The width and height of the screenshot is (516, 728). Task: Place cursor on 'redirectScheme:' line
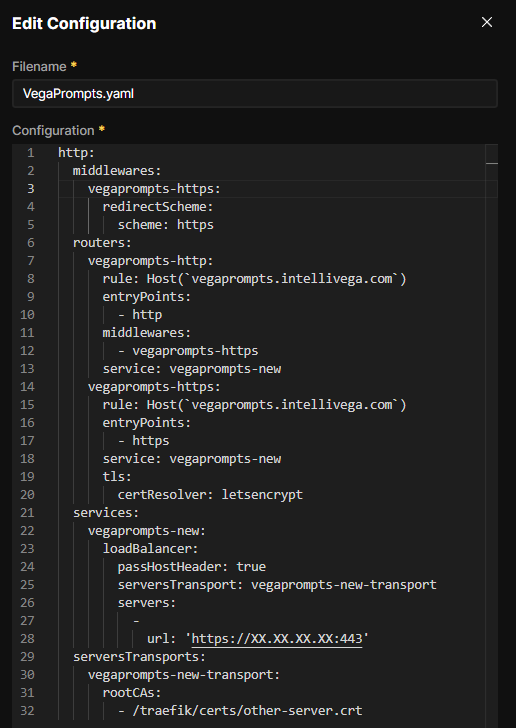point(158,207)
